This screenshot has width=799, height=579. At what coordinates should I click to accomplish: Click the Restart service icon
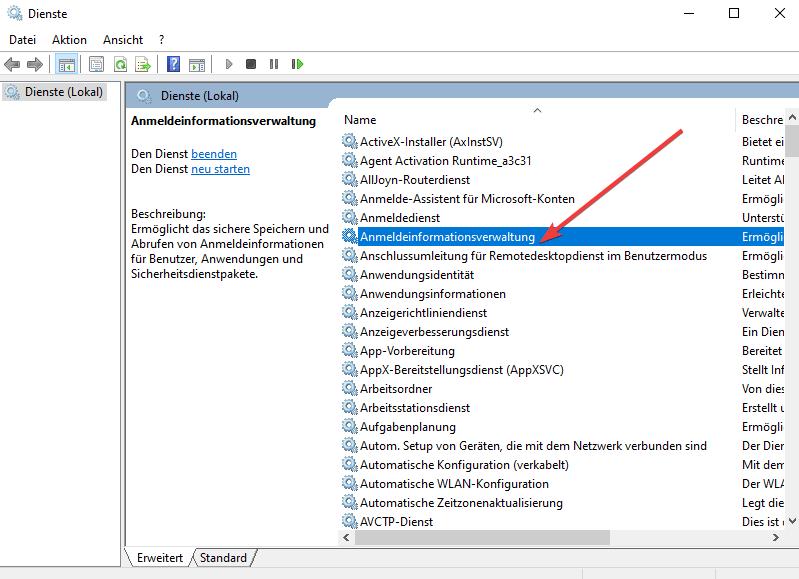297,64
